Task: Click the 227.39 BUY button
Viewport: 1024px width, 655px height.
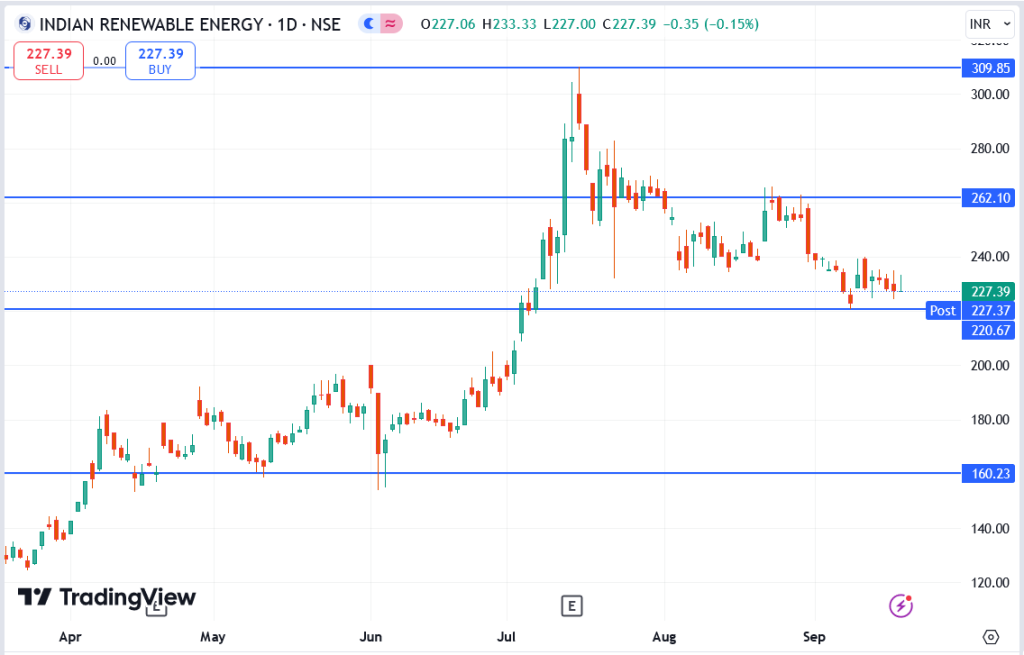Action: [161, 61]
